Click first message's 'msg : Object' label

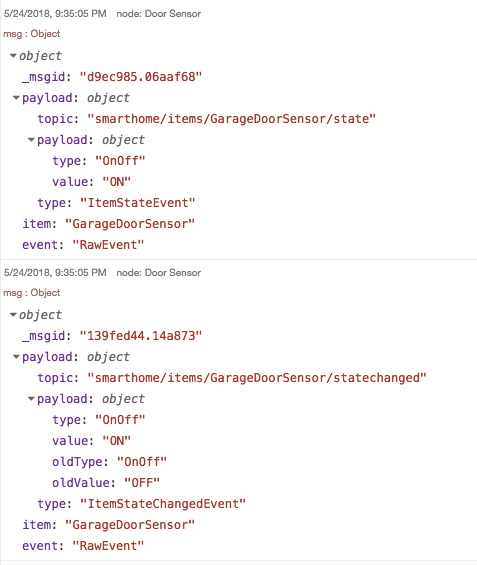pyautogui.click(x=32, y=34)
